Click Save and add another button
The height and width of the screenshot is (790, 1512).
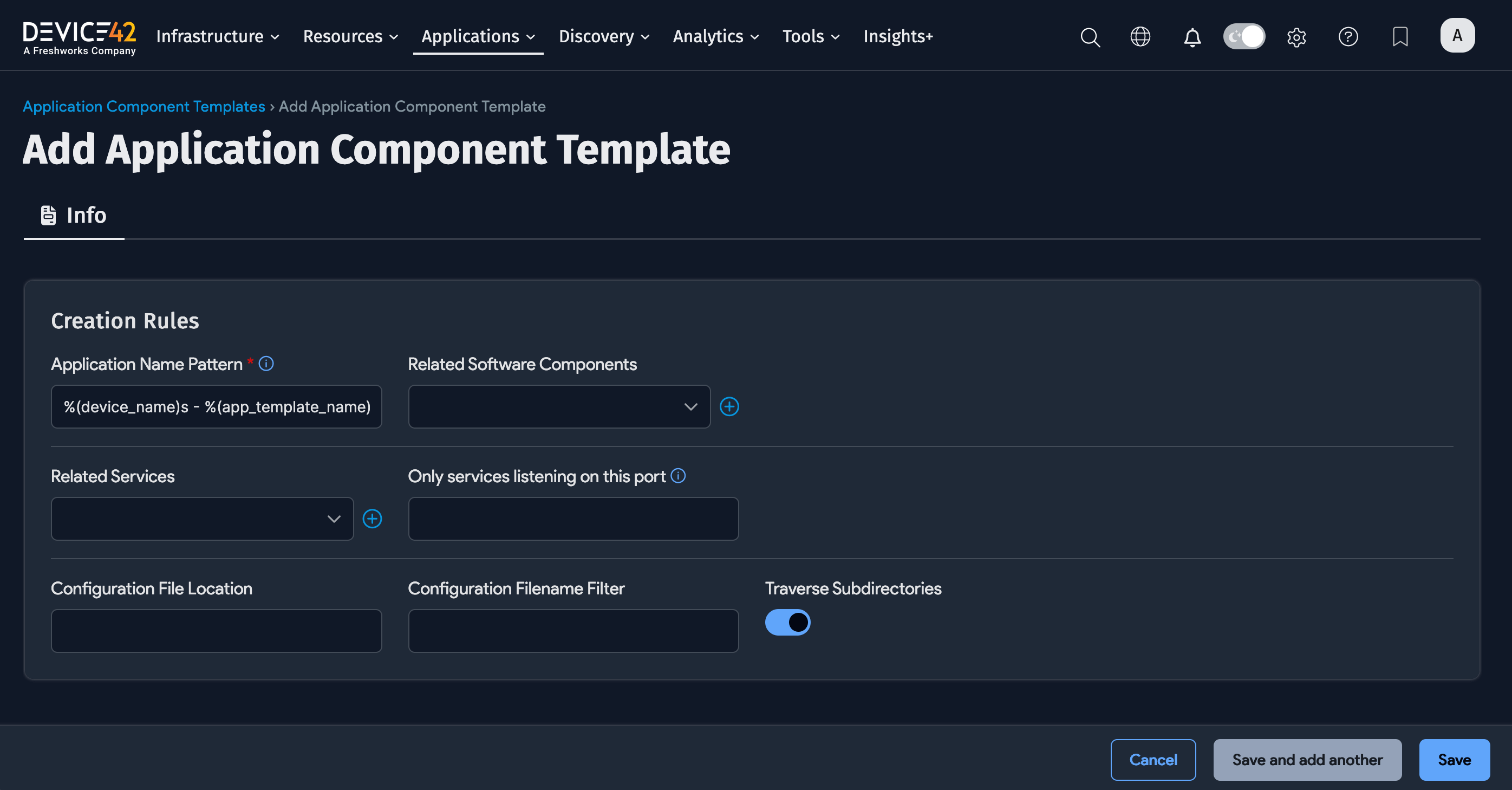[x=1307, y=760]
